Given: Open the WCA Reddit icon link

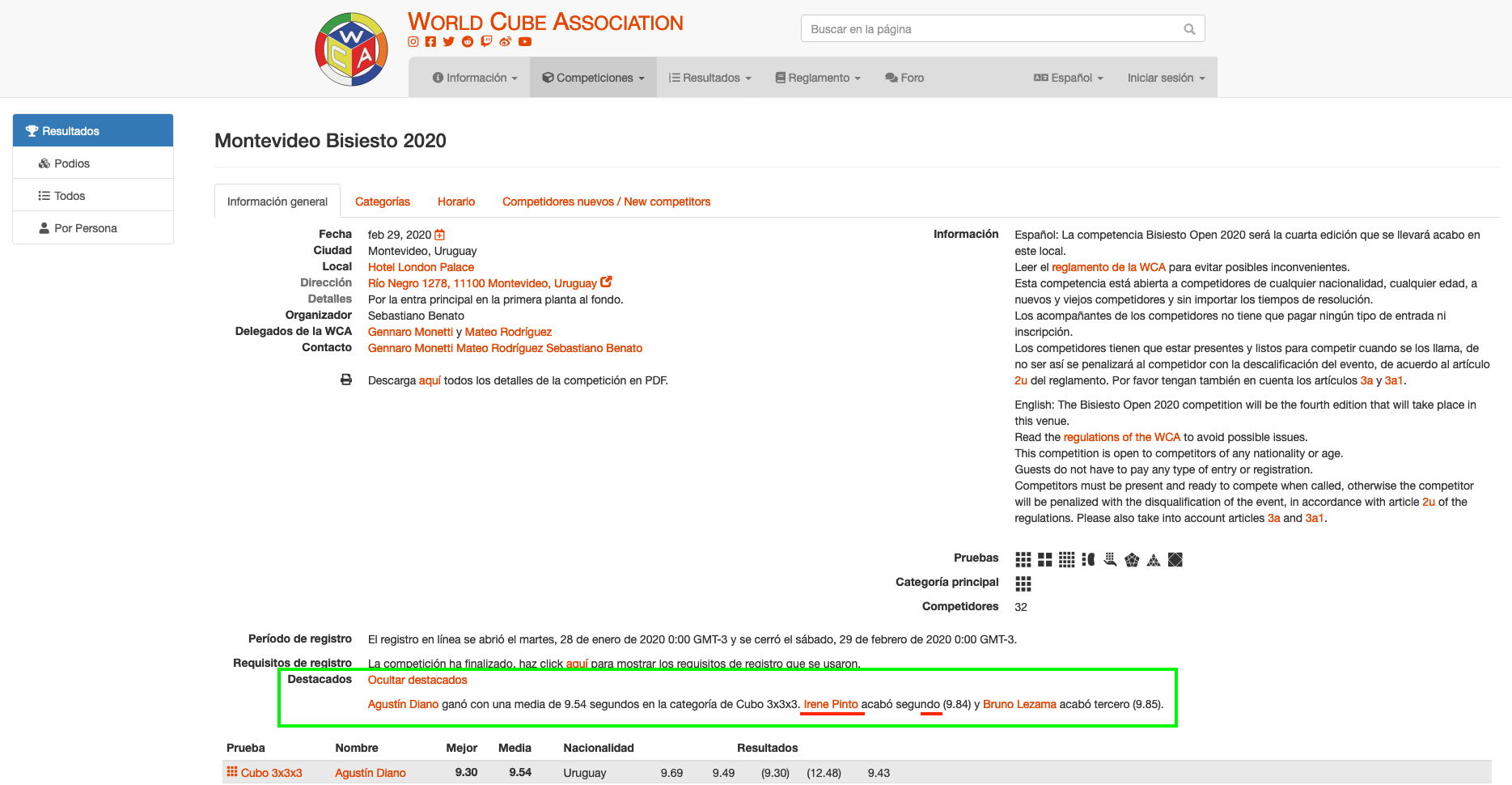Looking at the screenshot, I should [x=468, y=42].
